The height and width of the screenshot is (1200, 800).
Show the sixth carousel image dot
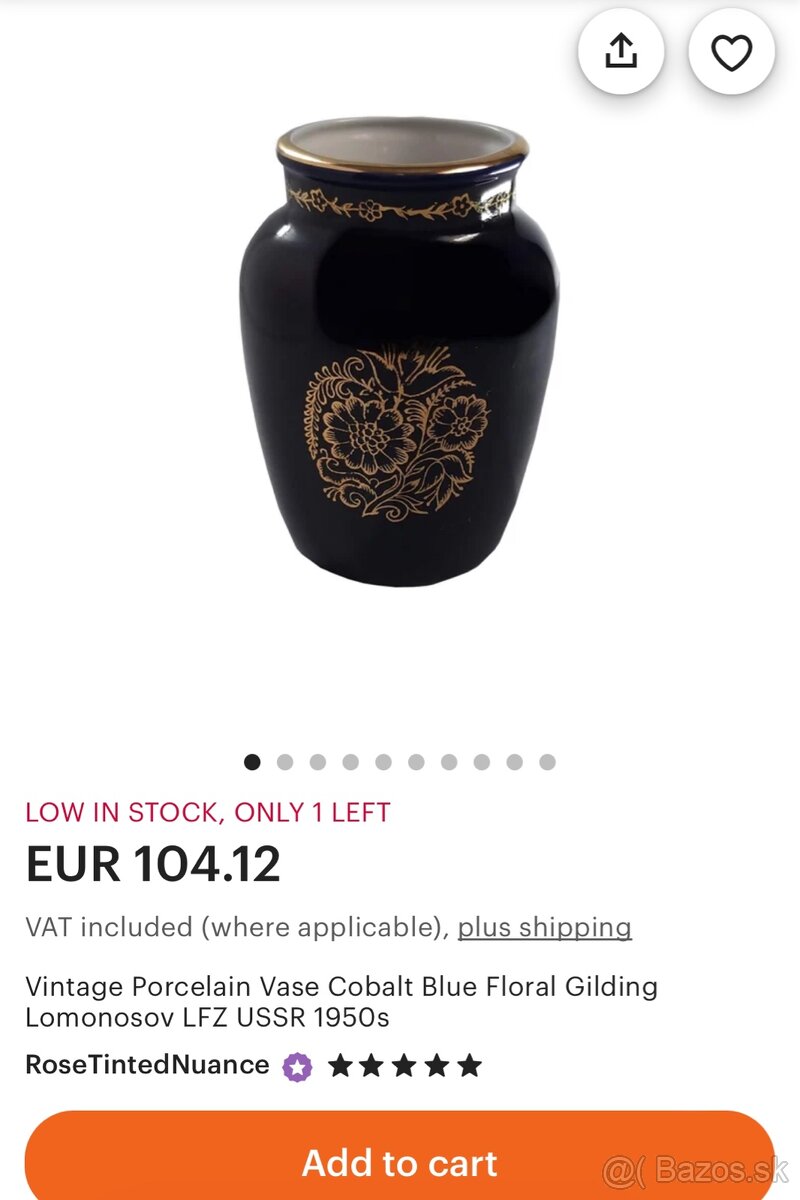tap(416, 762)
